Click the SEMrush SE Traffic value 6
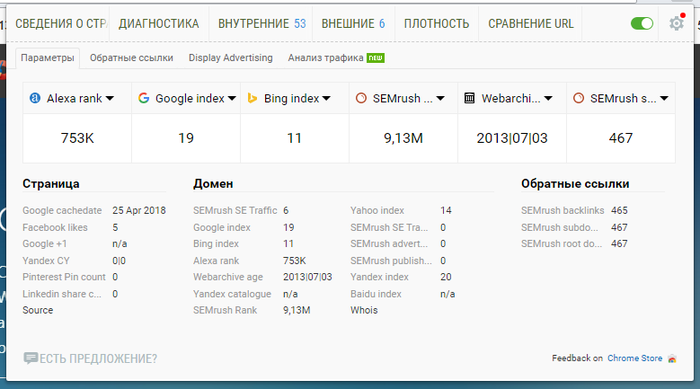 (x=286, y=210)
